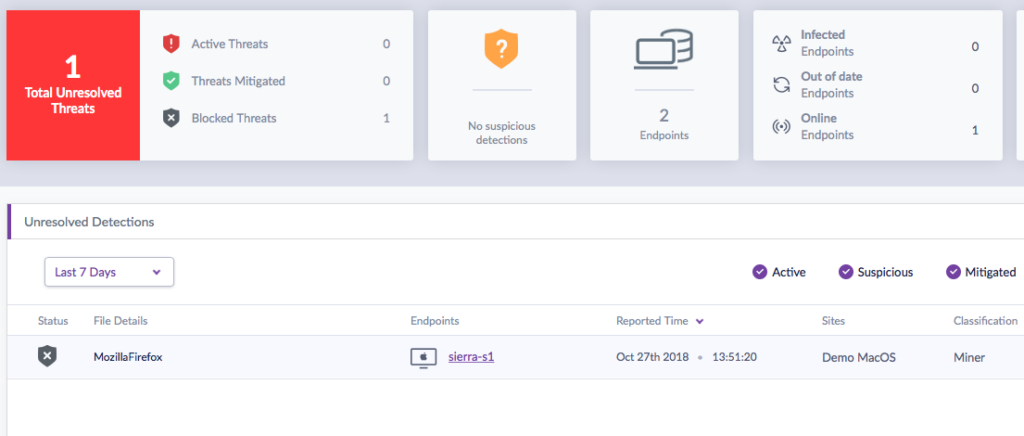Click the Total Unresolved Threats red tile
Screen dimensions: 1024x436
click(73, 85)
